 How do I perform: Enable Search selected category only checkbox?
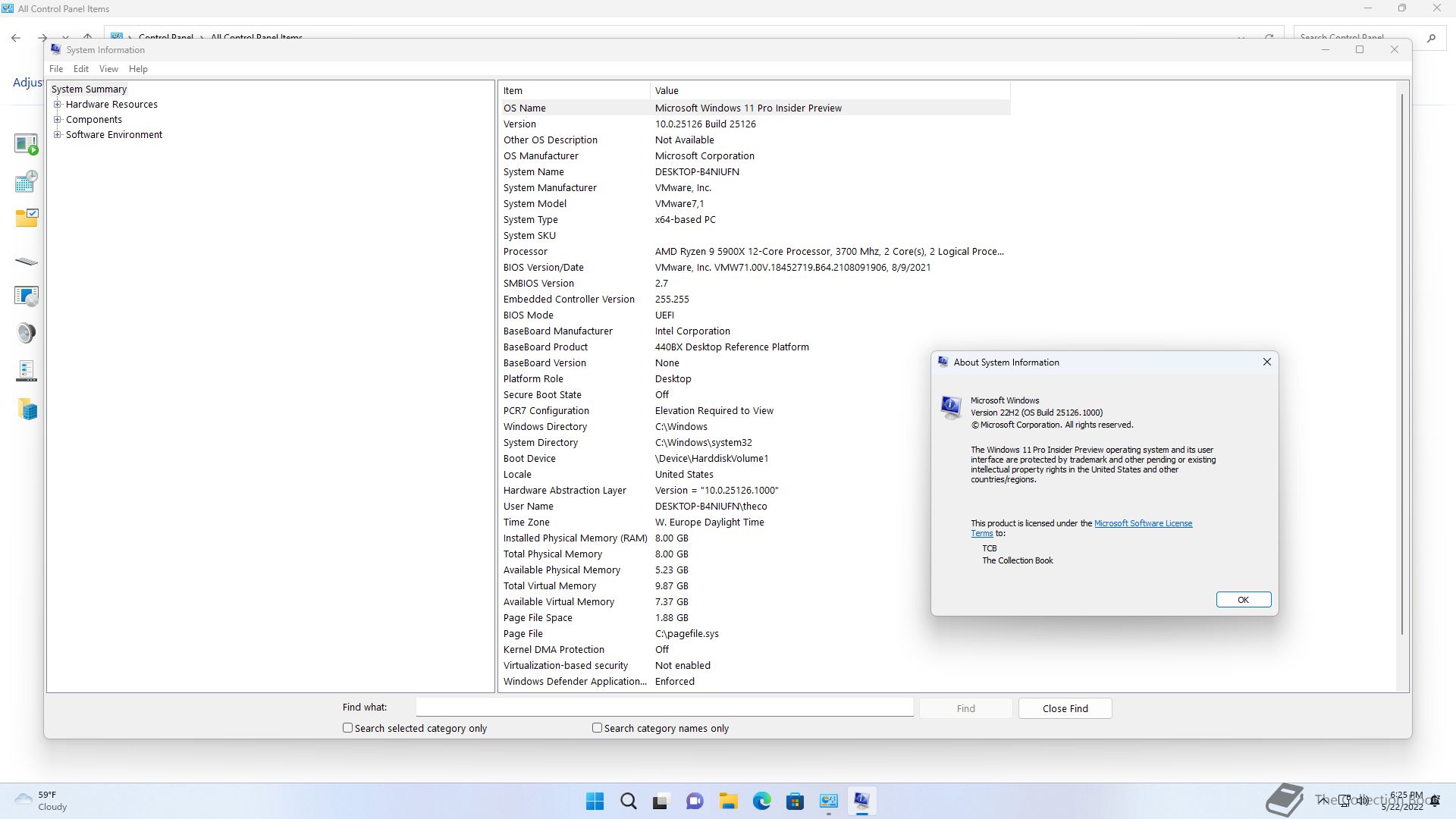point(347,728)
